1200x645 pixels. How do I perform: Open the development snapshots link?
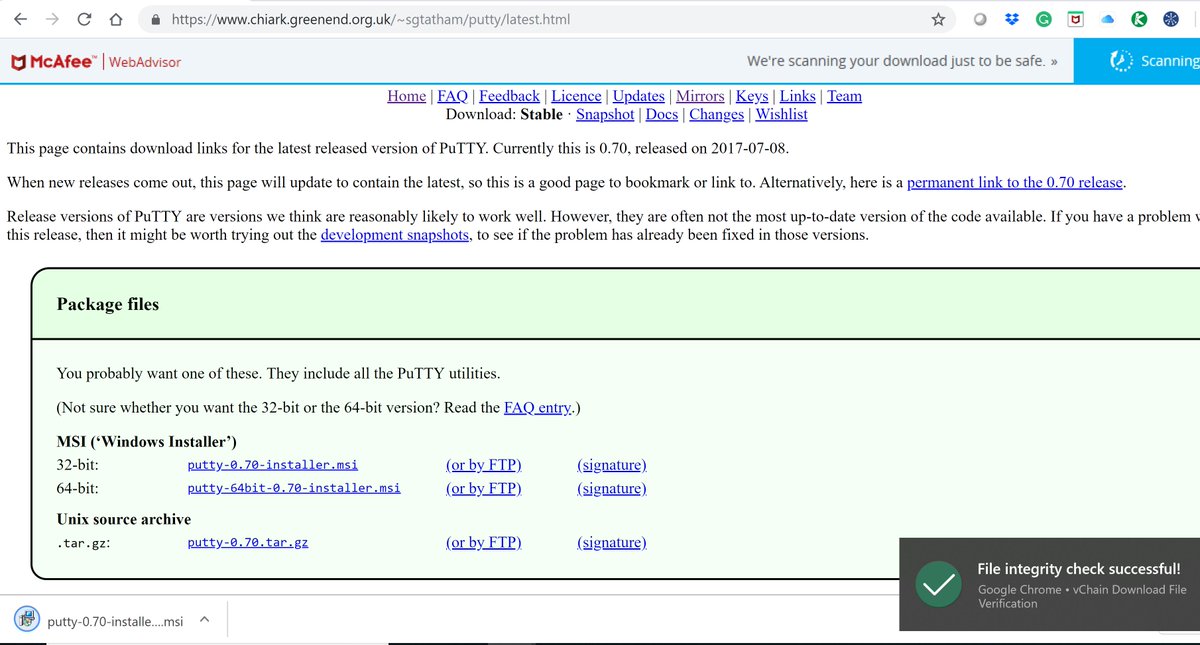(395, 235)
